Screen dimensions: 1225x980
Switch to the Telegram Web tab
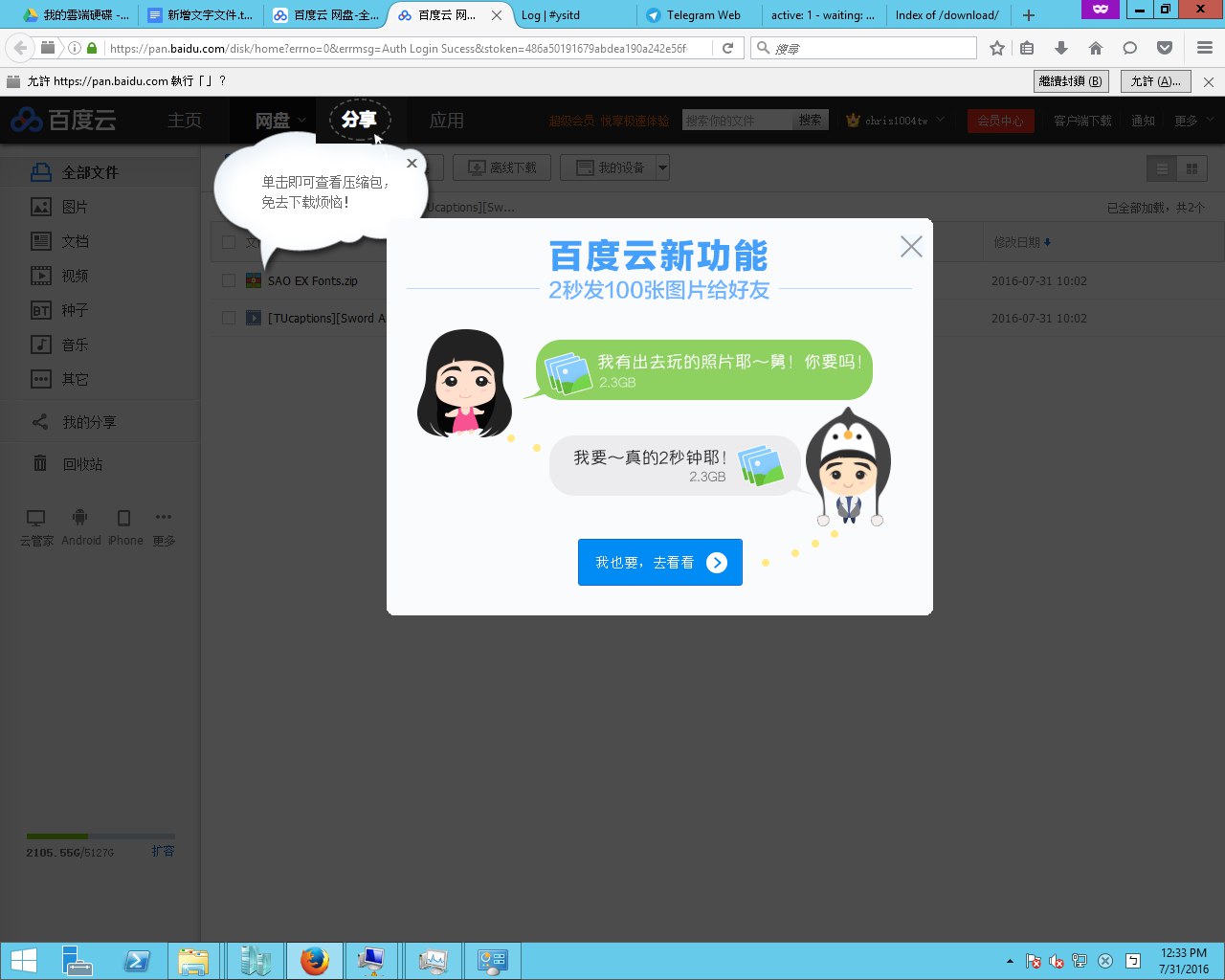coord(703,14)
